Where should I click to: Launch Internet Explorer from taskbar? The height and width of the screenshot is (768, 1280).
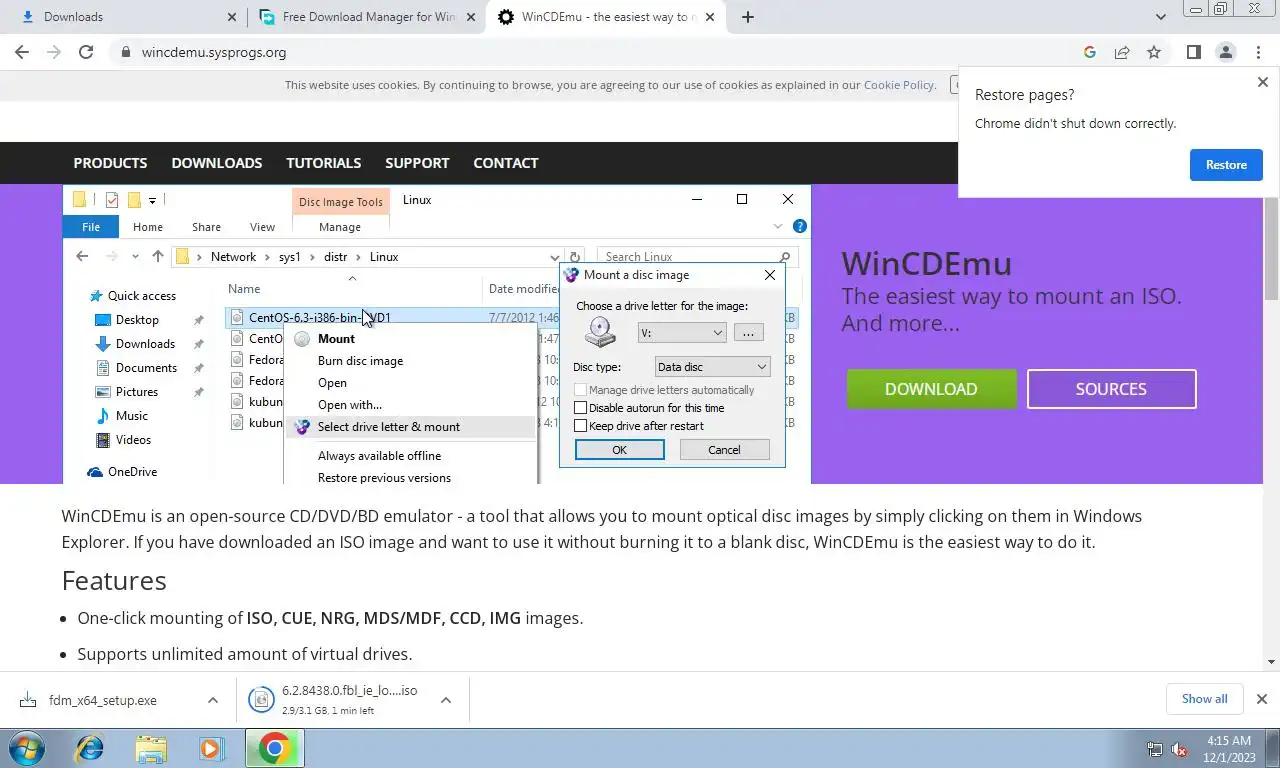point(89,749)
